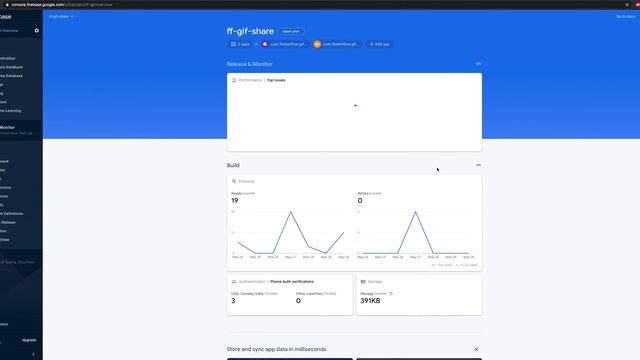Click the Storage info help icon
This screenshot has width=640, height=360.
pos(391,293)
